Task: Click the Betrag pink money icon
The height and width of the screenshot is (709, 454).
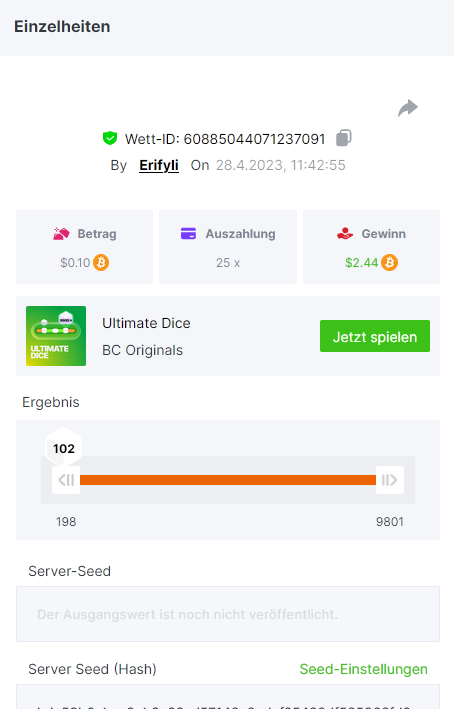Action: [x=61, y=234]
